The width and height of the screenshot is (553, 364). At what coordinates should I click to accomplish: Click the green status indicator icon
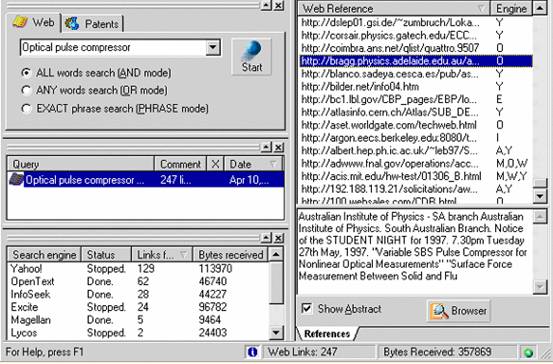(528, 352)
